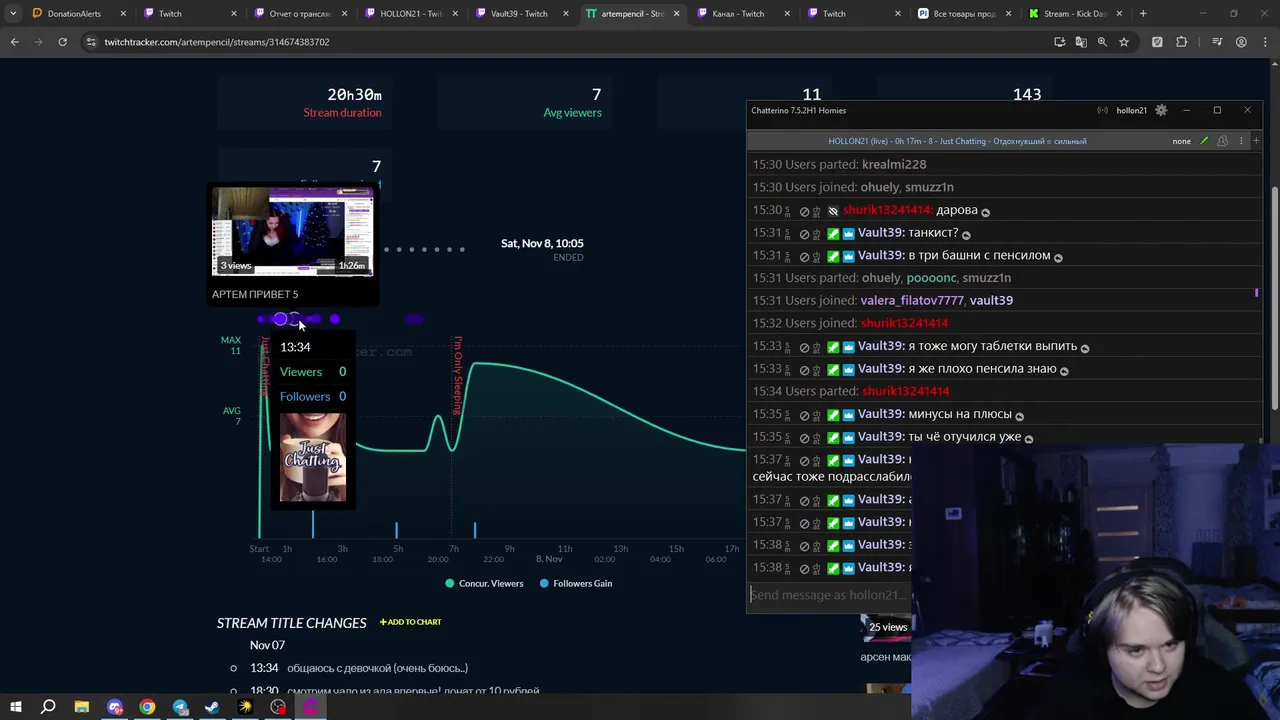Open Chatterino settings gear icon

(1161, 110)
